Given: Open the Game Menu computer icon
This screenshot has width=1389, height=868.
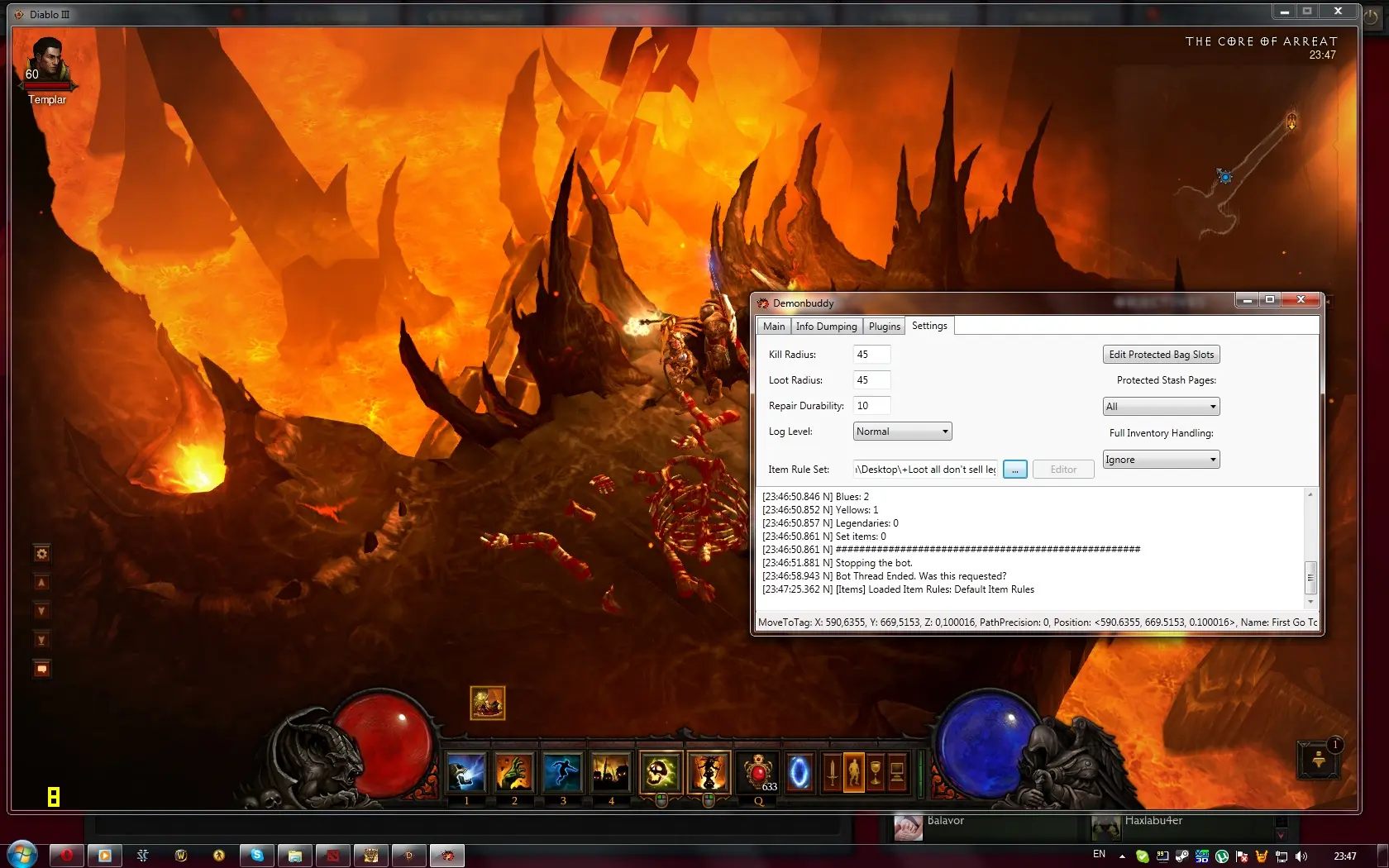Looking at the screenshot, I should [897, 773].
